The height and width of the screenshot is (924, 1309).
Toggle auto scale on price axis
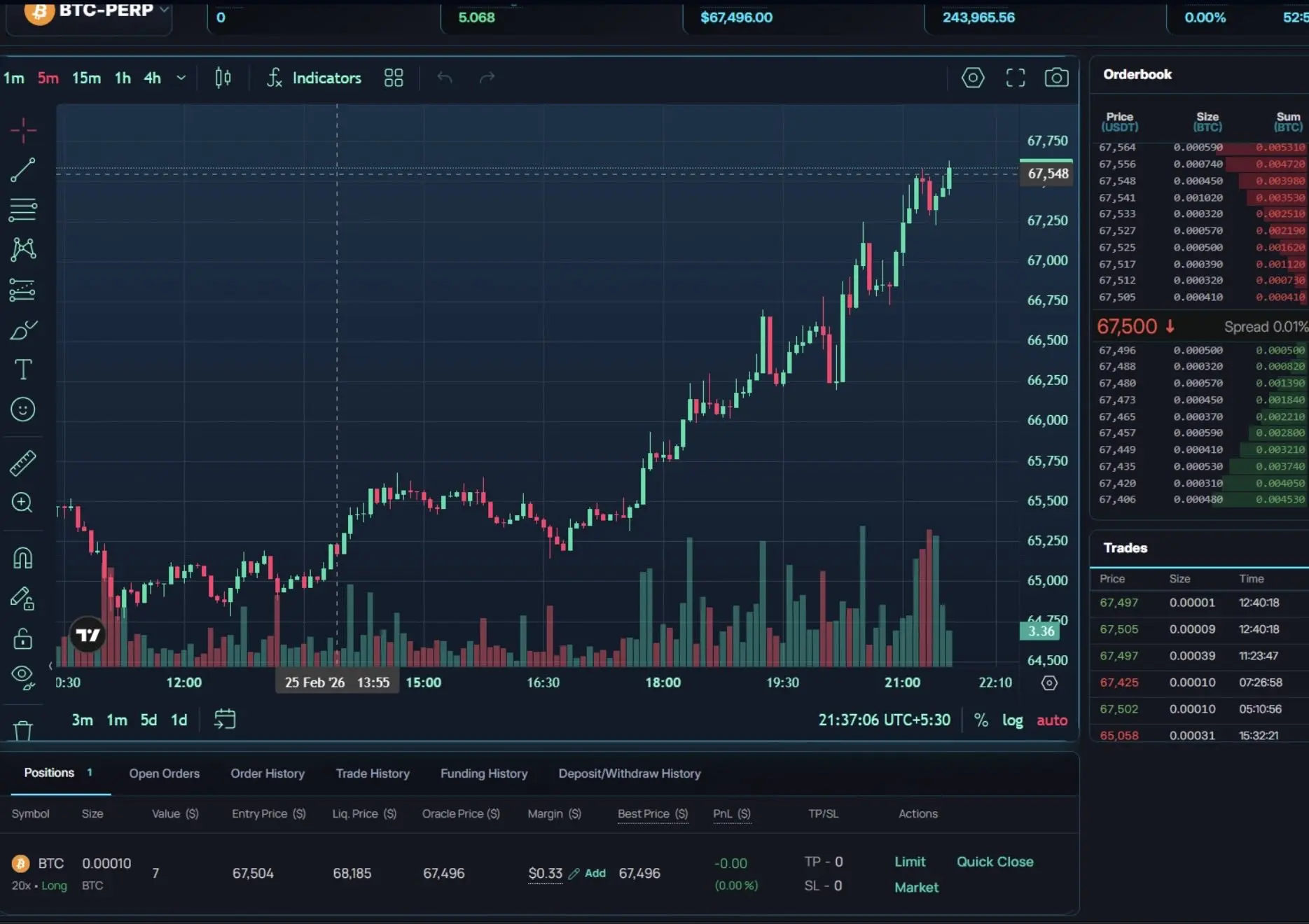(1052, 720)
